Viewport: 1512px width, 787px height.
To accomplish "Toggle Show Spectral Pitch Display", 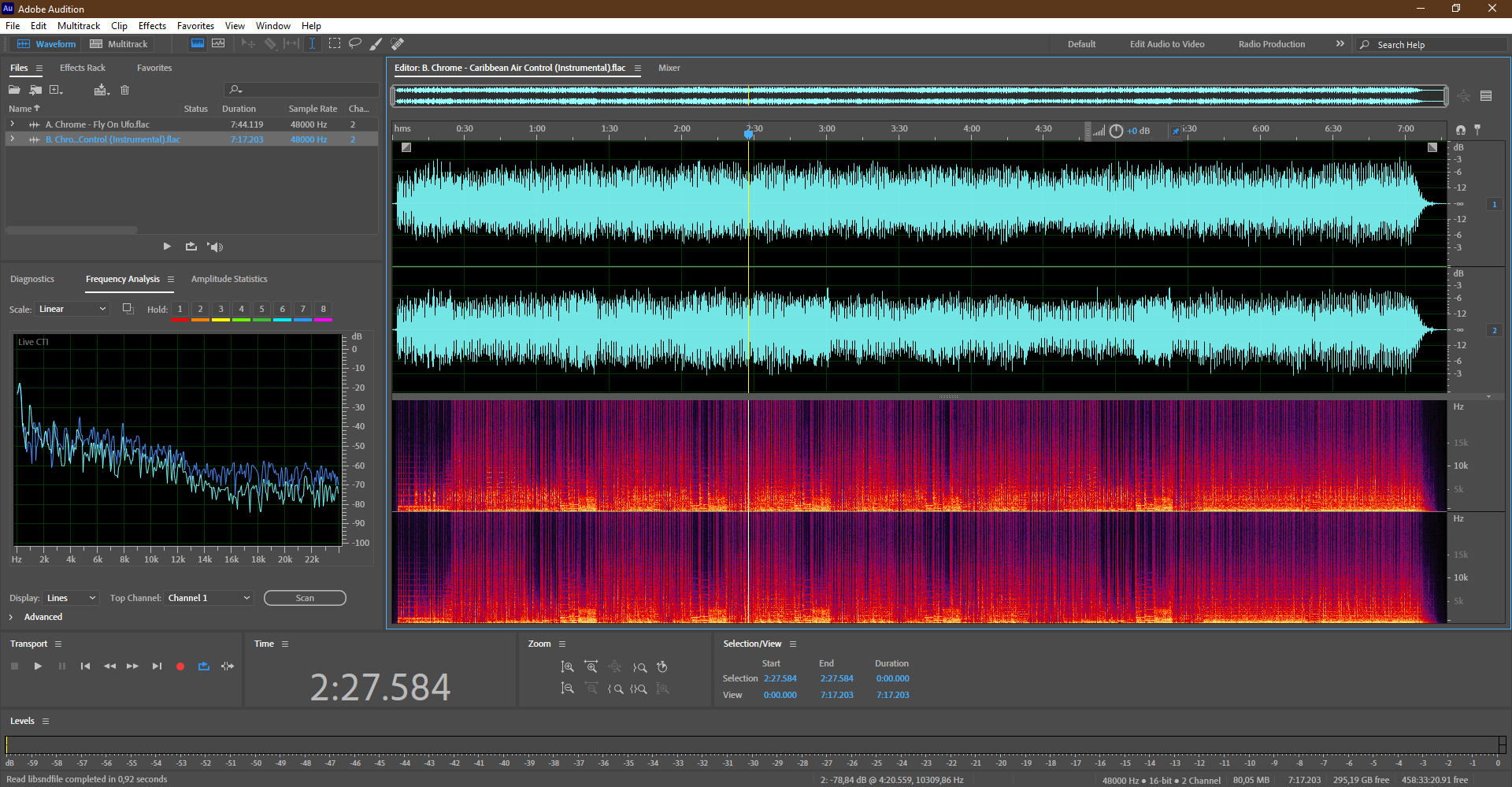I will coord(218,44).
